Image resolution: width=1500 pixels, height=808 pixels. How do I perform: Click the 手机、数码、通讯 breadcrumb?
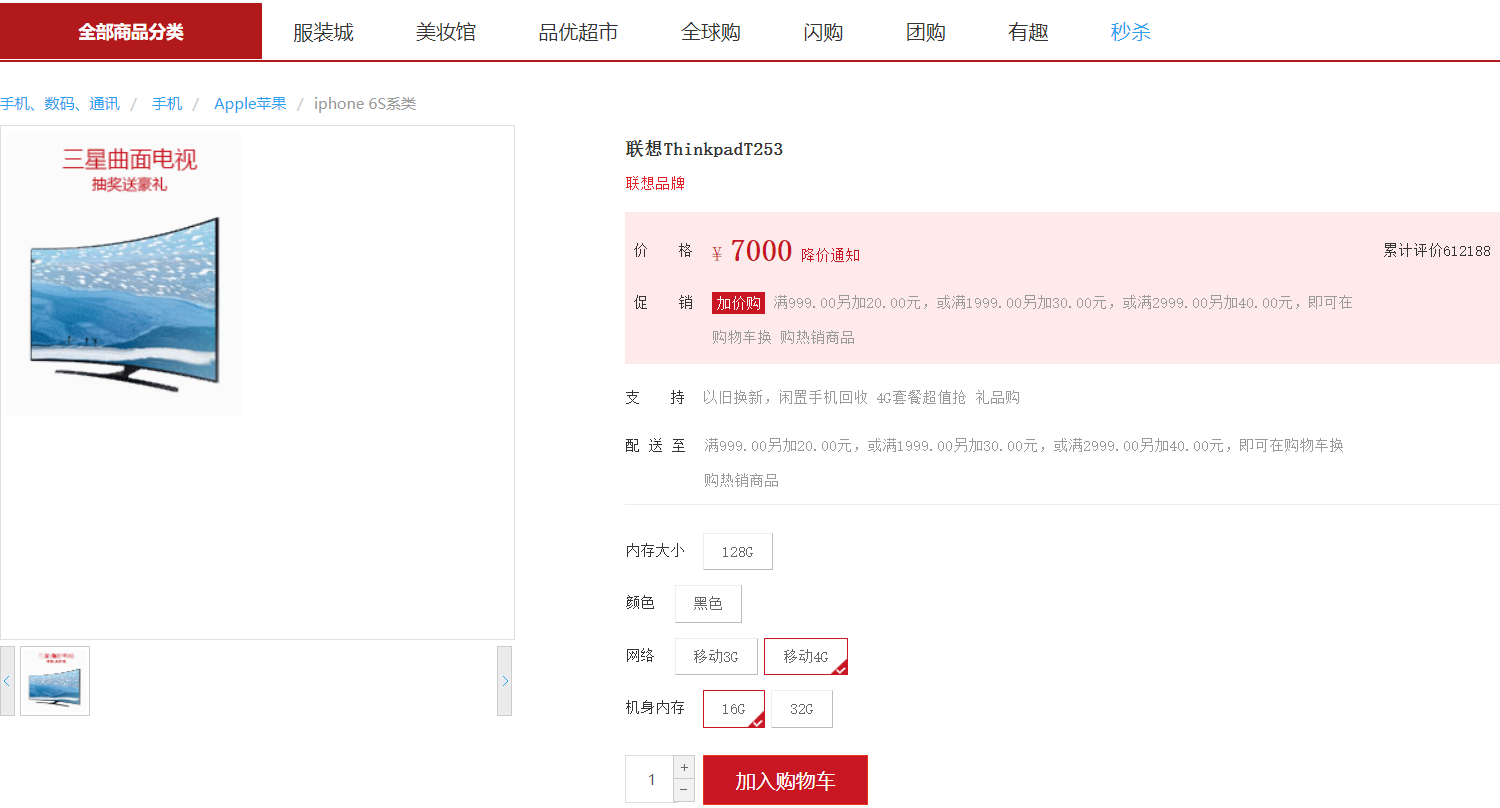pos(60,104)
